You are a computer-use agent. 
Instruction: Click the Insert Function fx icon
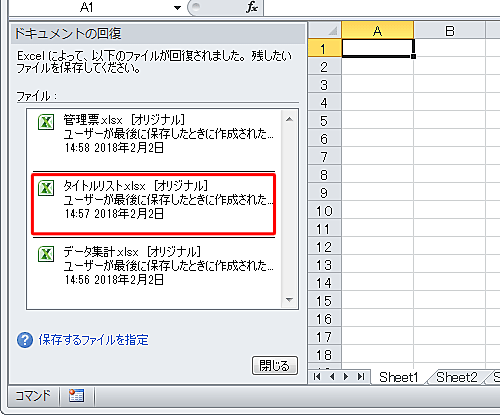click(252, 7)
